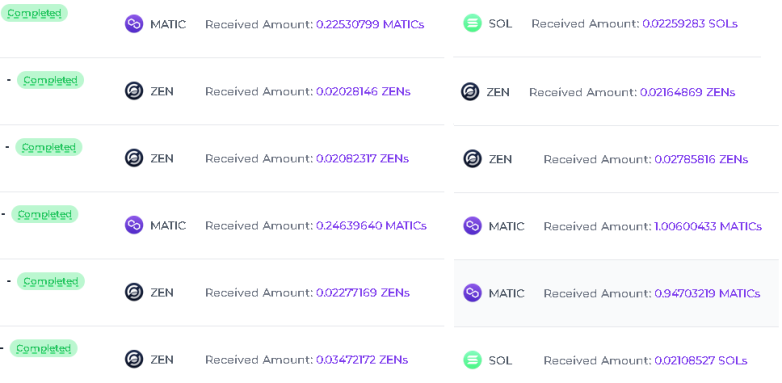
Task: Click ZEN coin icon beside 0.02028146 ZENs
Action: pos(134,91)
